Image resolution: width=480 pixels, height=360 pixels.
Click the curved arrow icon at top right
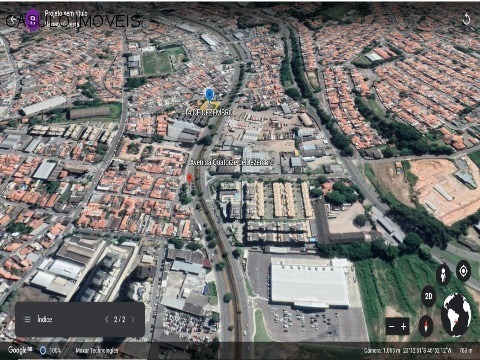point(467,19)
